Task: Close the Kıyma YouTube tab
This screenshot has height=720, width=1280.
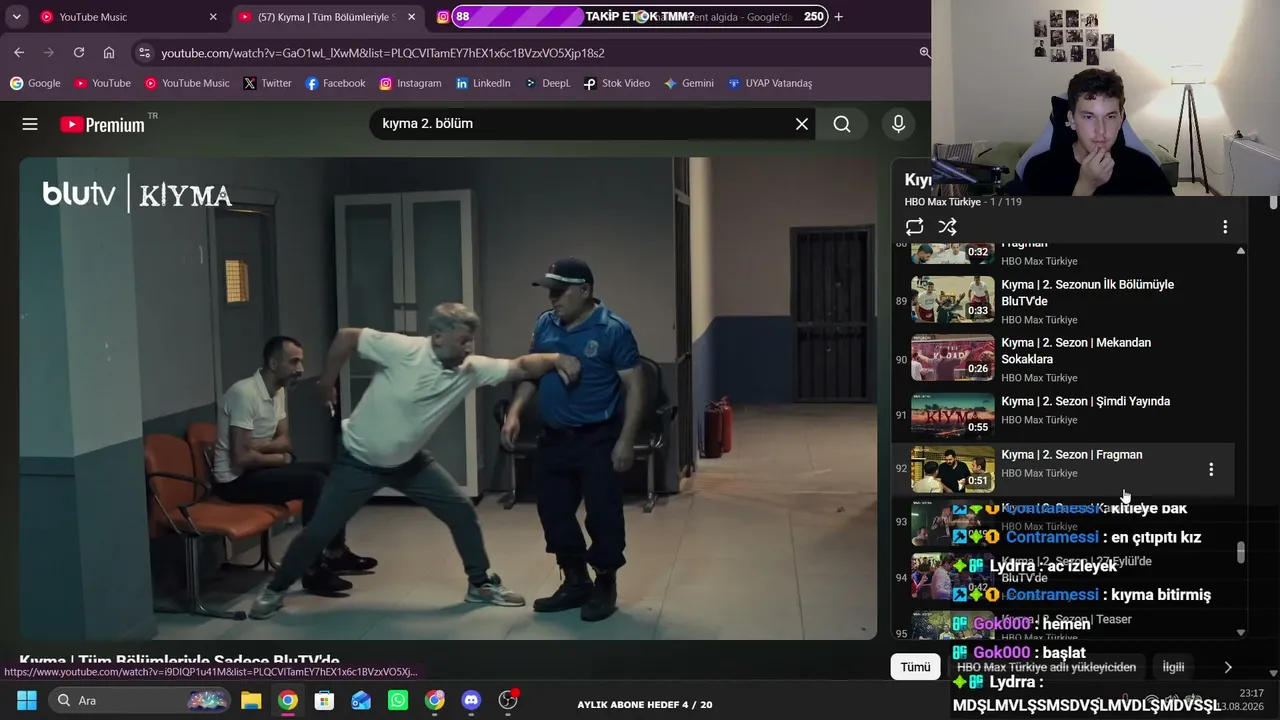Action: 411,17
